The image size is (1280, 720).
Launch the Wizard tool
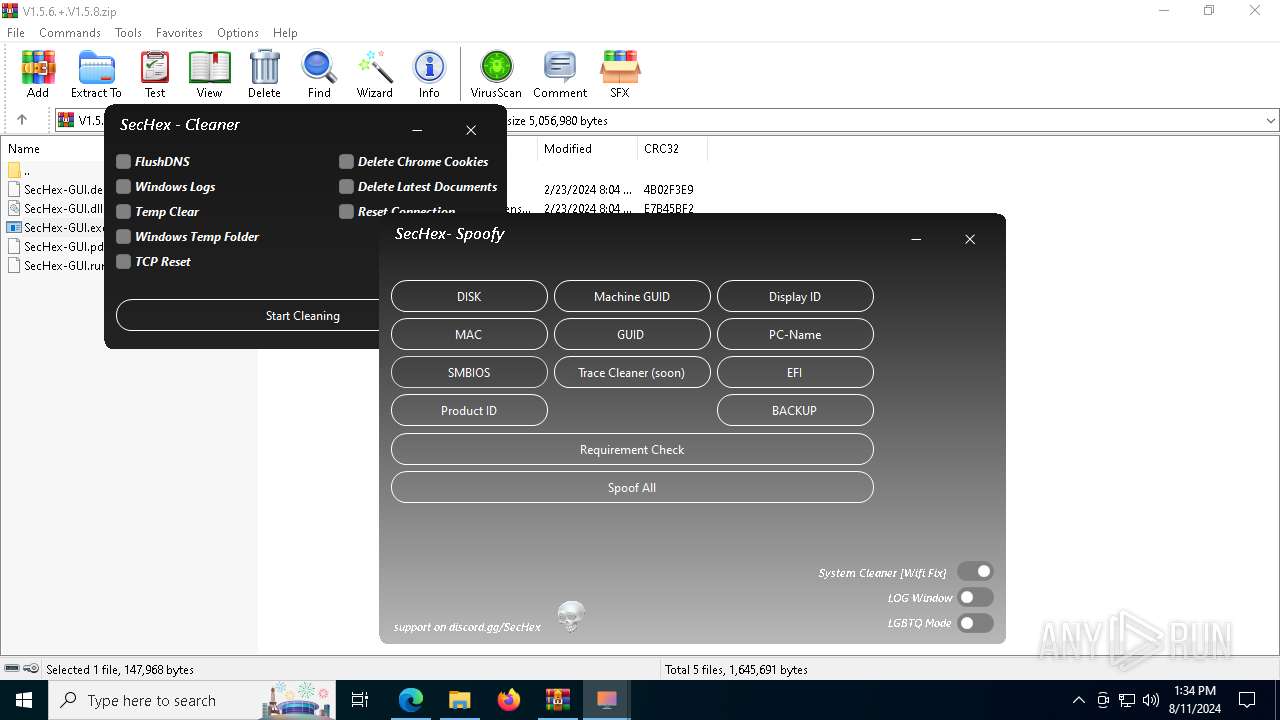coord(375,74)
